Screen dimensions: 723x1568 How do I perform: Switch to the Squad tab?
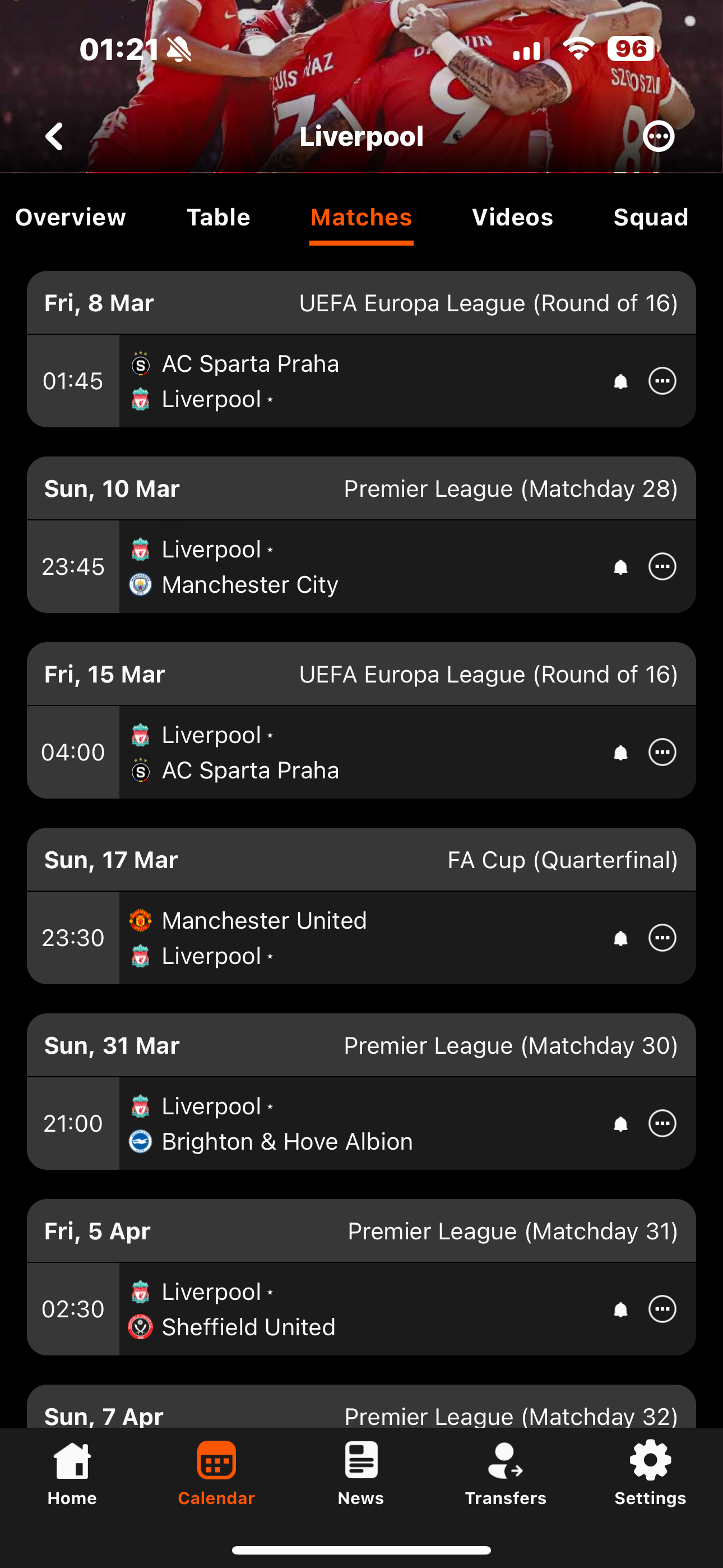[x=650, y=217]
